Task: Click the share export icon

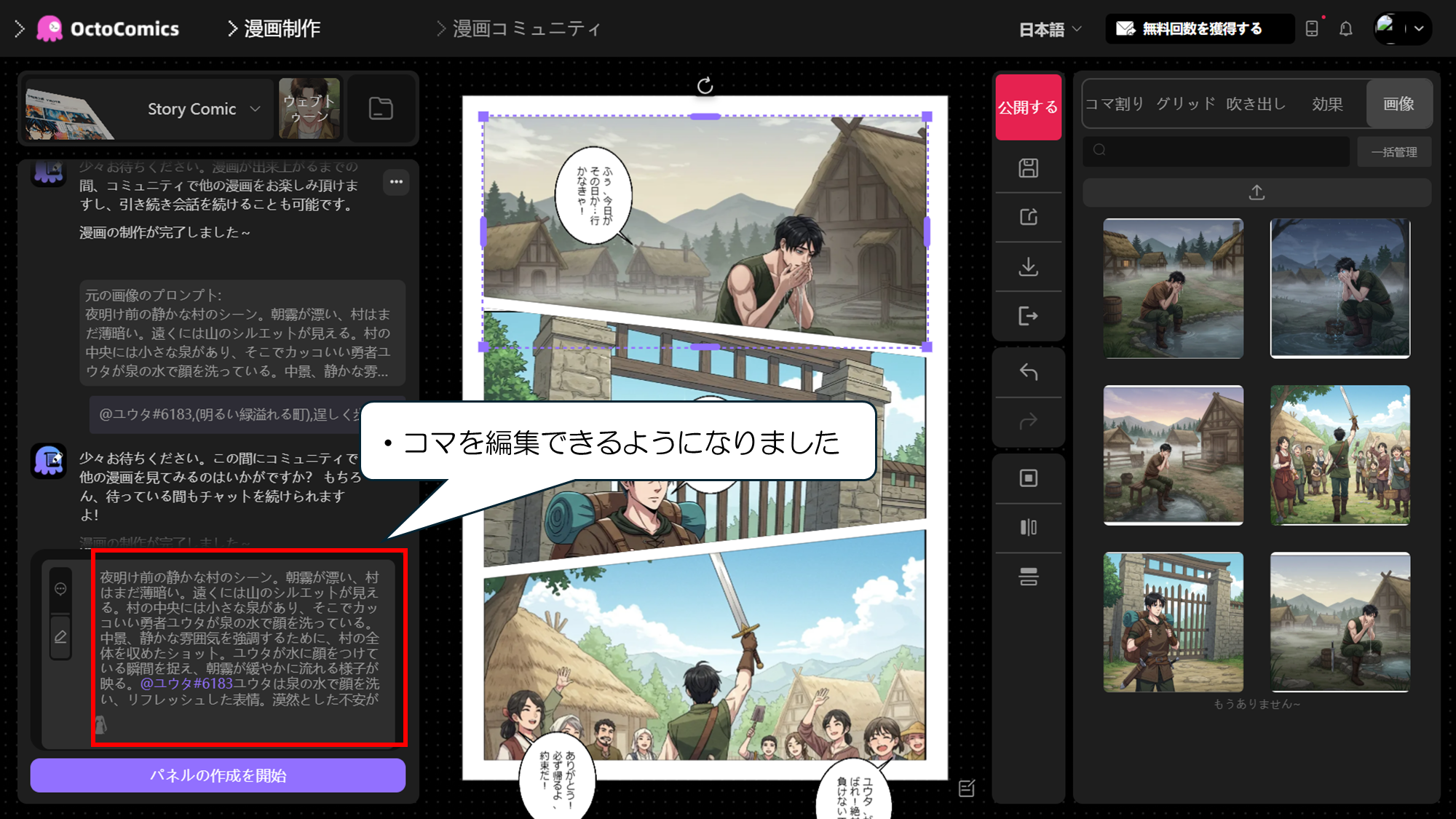Action: tap(1028, 217)
